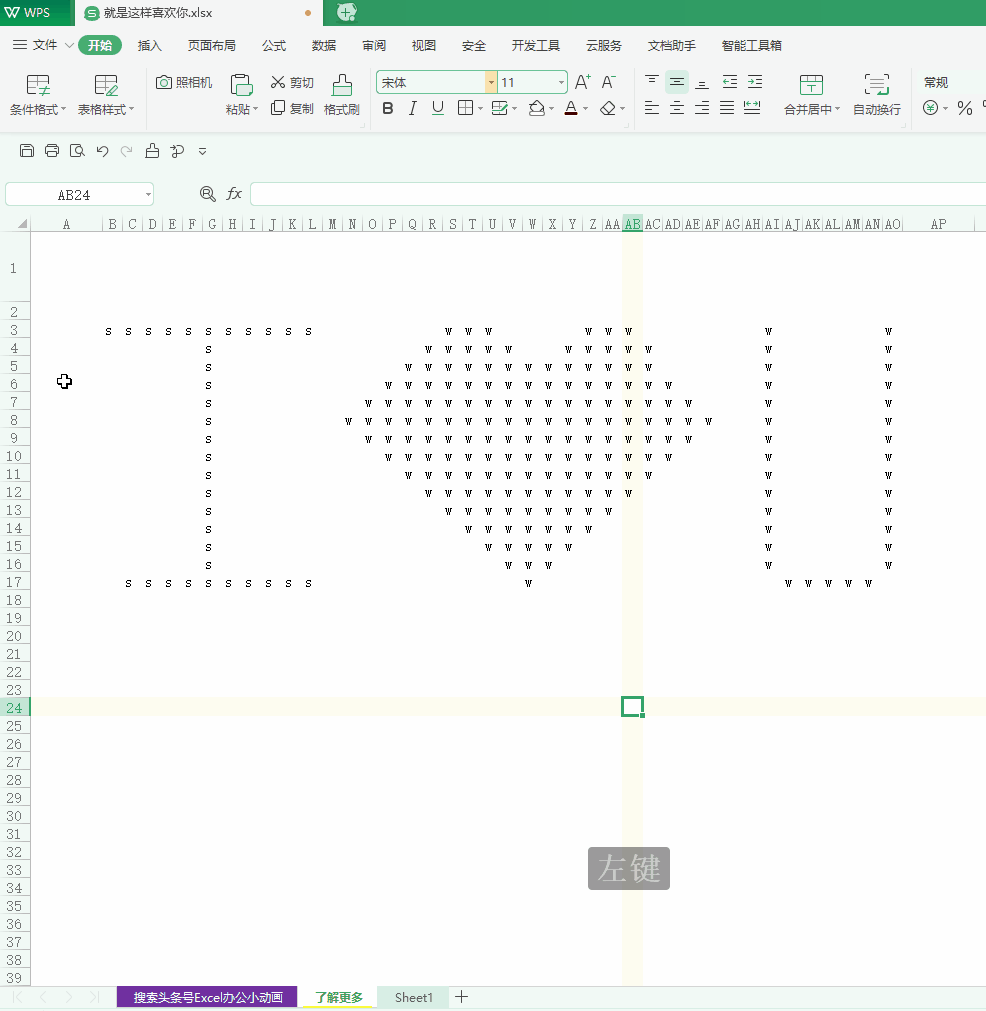Click the fill color bucket icon

pos(537,108)
